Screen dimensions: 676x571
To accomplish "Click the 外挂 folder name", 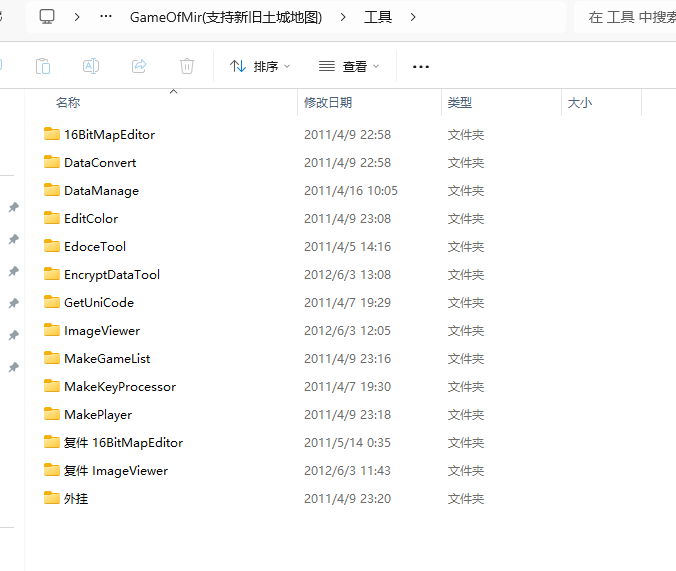I will (76, 499).
